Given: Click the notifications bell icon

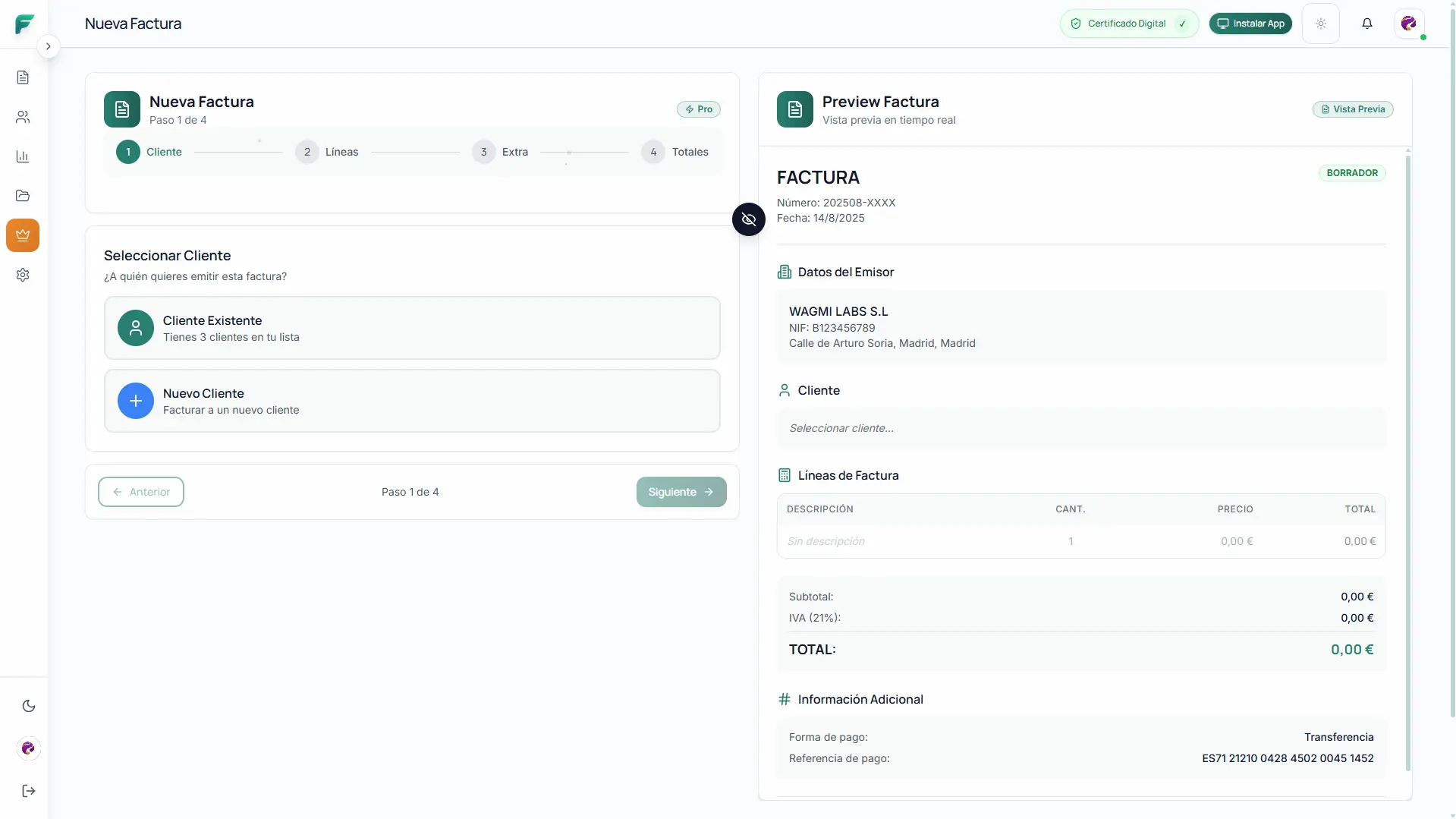Looking at the screenshot, I should pyautogui.click(x=1366, y=24).
